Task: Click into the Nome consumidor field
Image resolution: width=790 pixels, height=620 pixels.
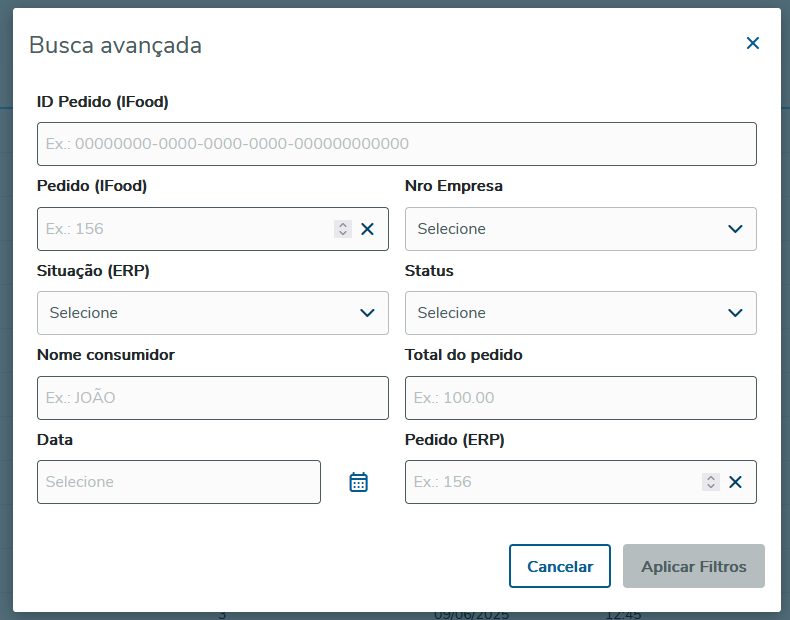Action: [x=212, y=398]
